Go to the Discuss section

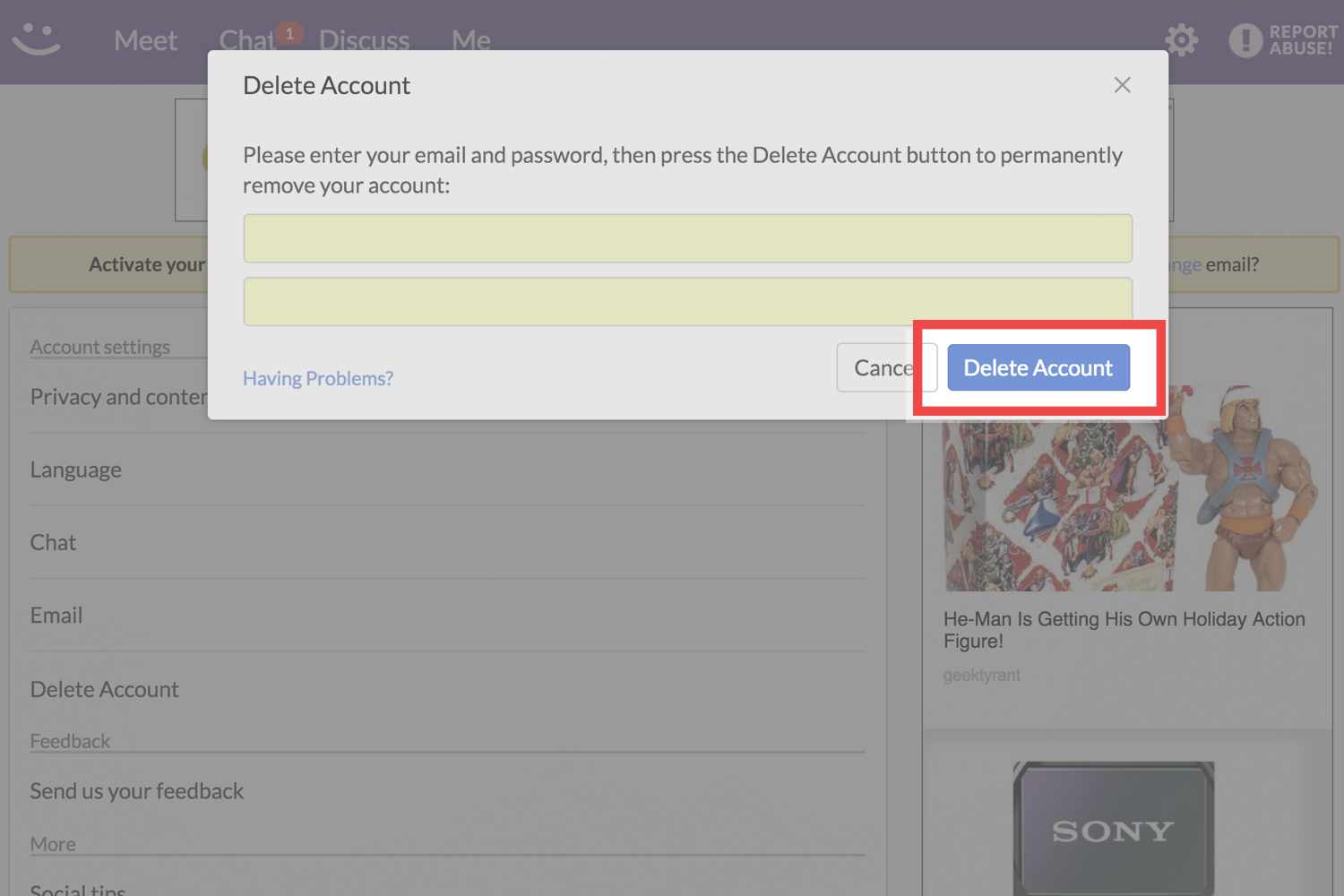364,40
